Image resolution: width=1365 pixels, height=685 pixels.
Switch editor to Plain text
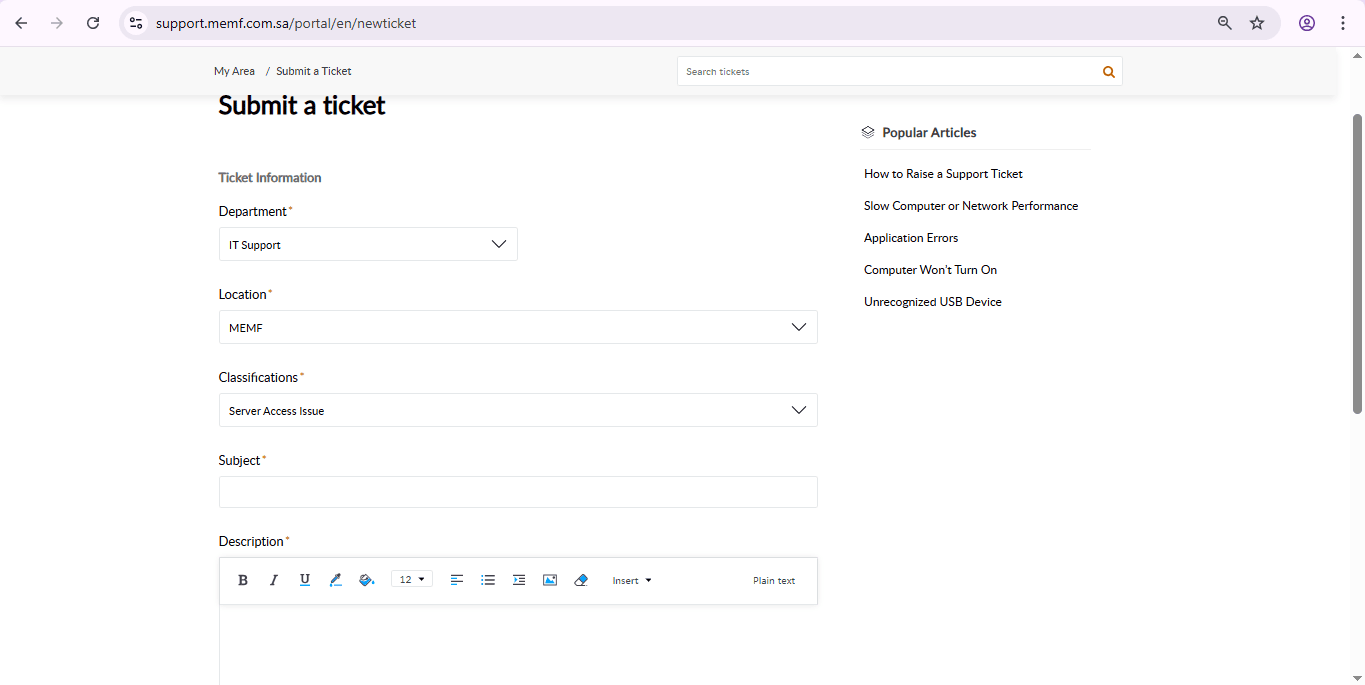point(774,580)
